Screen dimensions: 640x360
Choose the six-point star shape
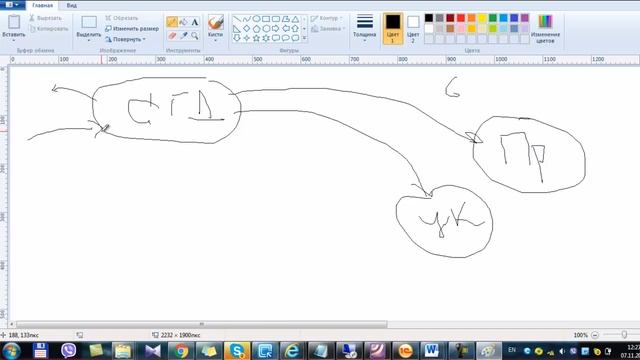[x=266, y=38]
